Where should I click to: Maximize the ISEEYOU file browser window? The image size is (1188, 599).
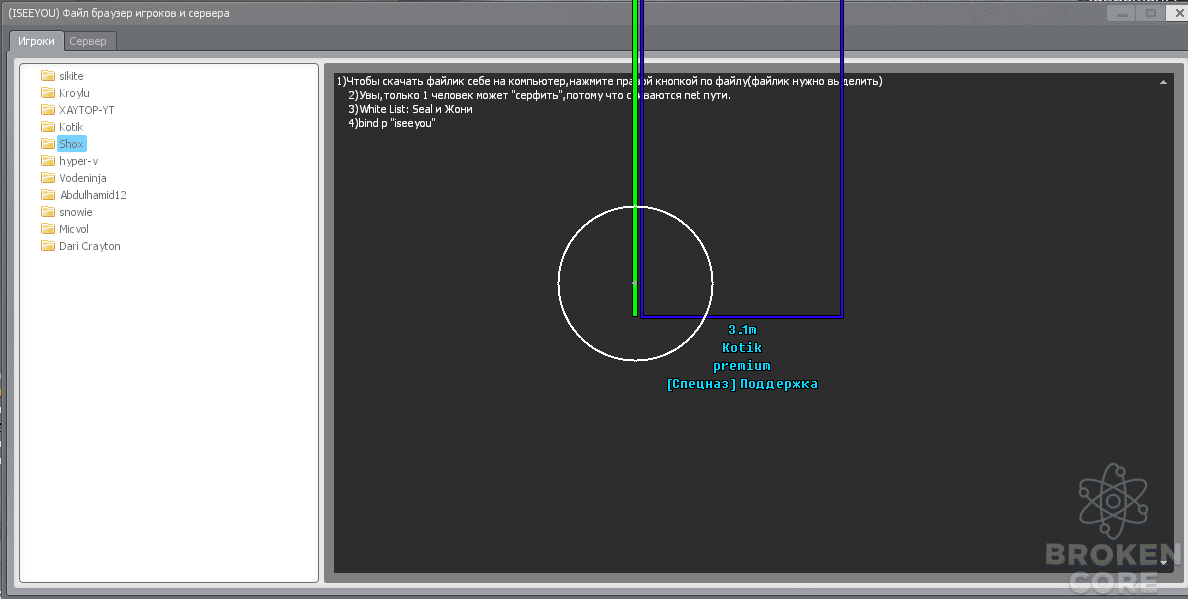tap(1151, 13)
